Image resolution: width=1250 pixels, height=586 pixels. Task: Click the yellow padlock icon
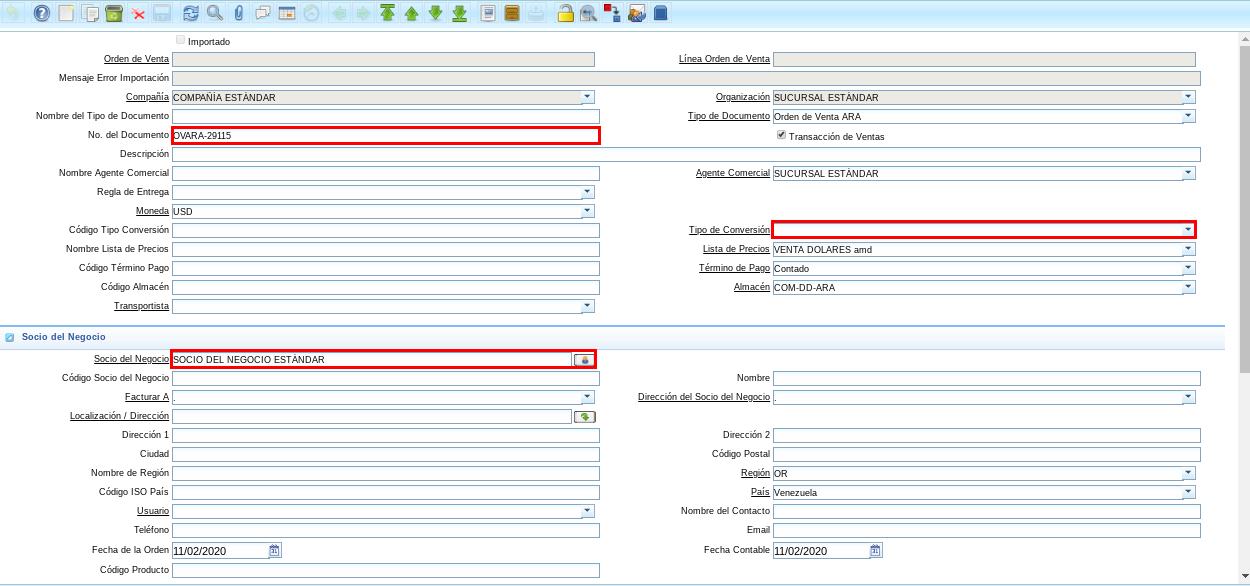pyautogui.click(x=565, y=13)
